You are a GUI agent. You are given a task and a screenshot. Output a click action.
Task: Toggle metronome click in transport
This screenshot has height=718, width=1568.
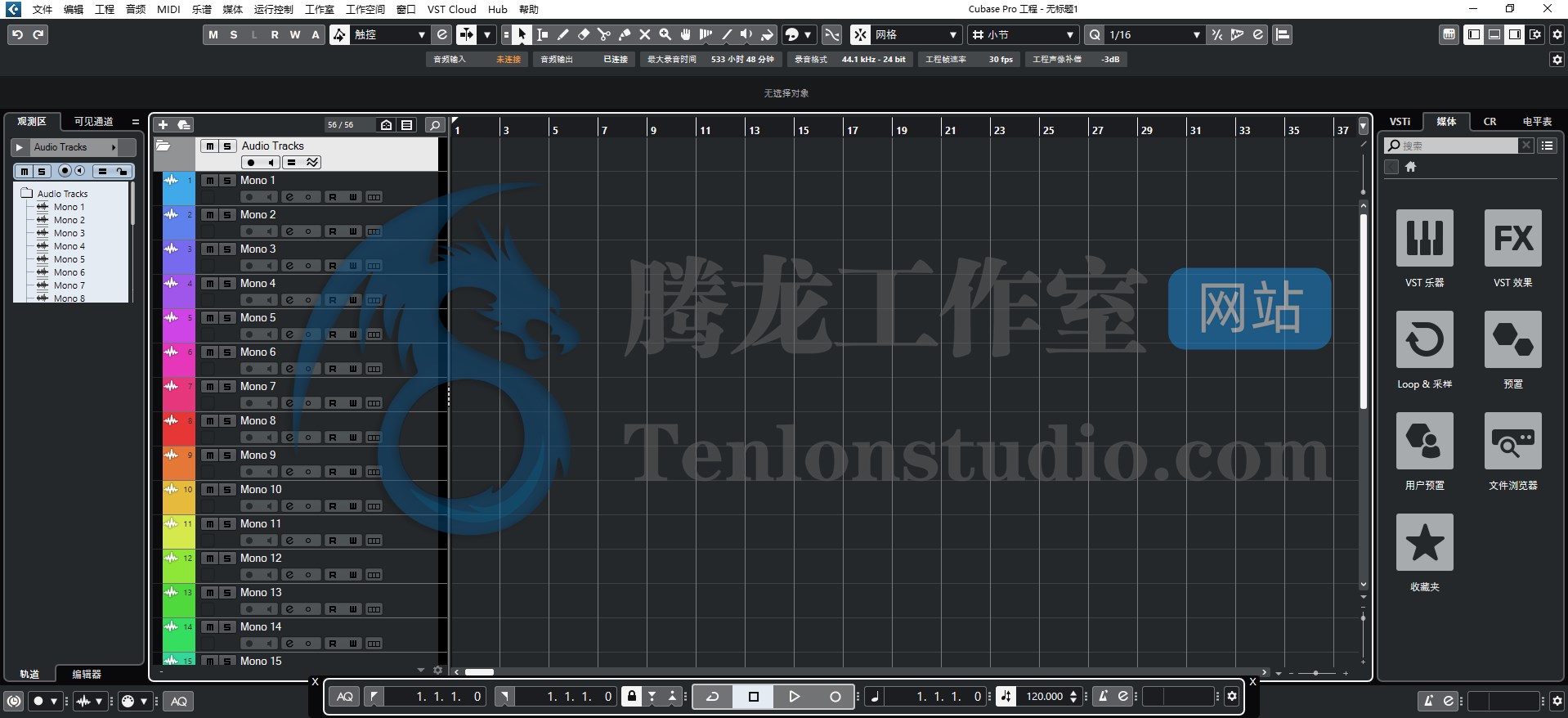(1103, 697)
